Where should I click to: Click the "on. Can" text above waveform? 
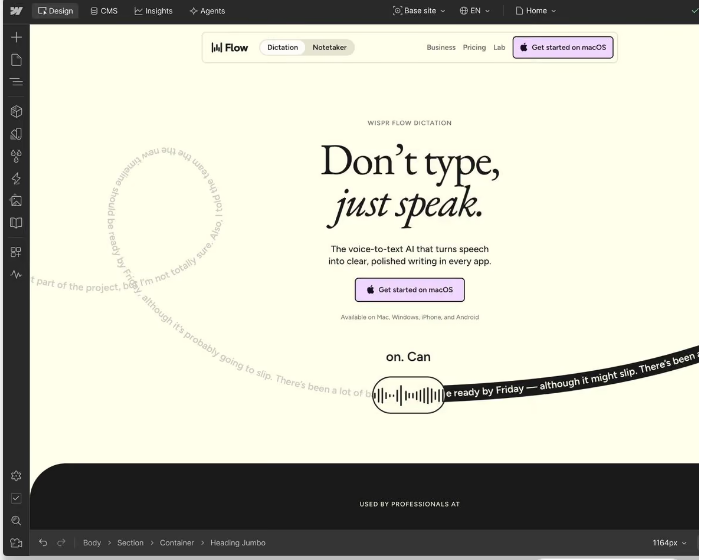pyautogui.click(x=408, y=357)
